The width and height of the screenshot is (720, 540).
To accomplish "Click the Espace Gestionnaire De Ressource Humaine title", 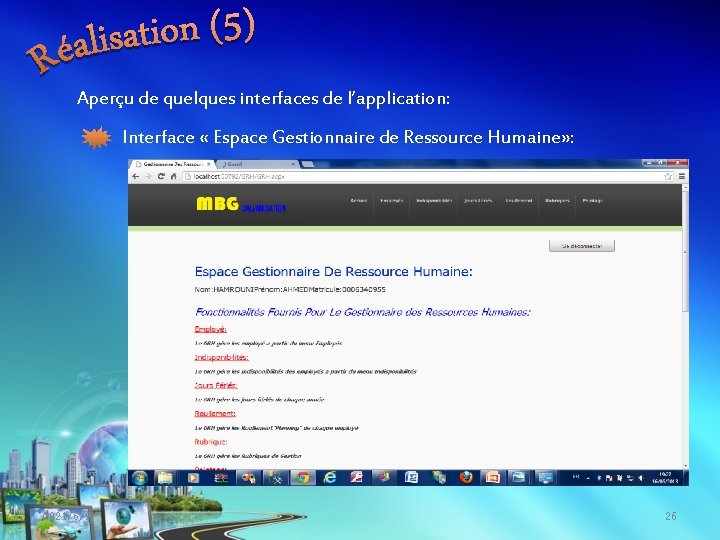I will [x=333, y=271].
